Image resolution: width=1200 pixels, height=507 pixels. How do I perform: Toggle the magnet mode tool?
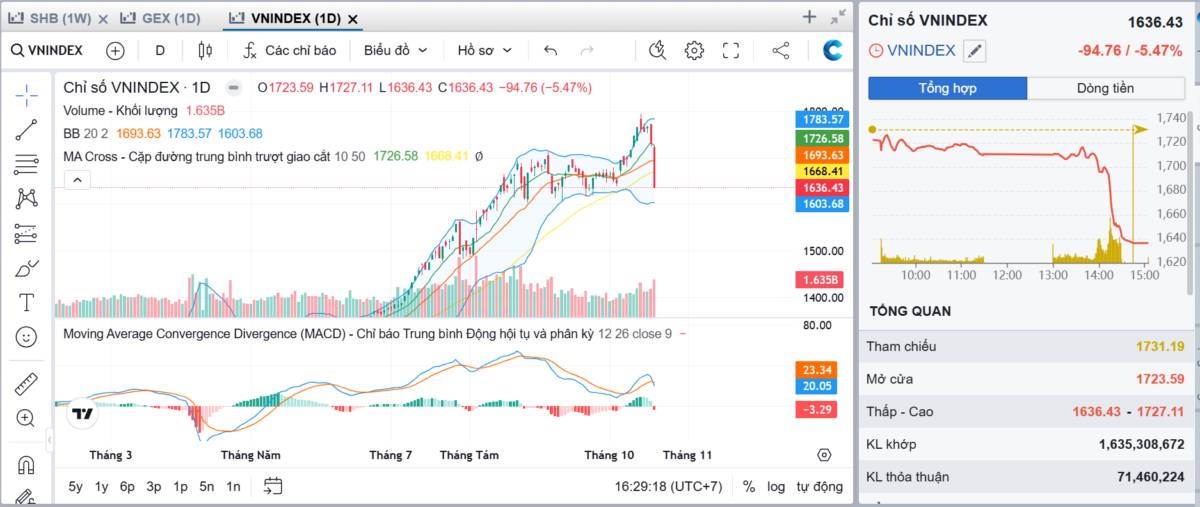[x=27, y=464]
